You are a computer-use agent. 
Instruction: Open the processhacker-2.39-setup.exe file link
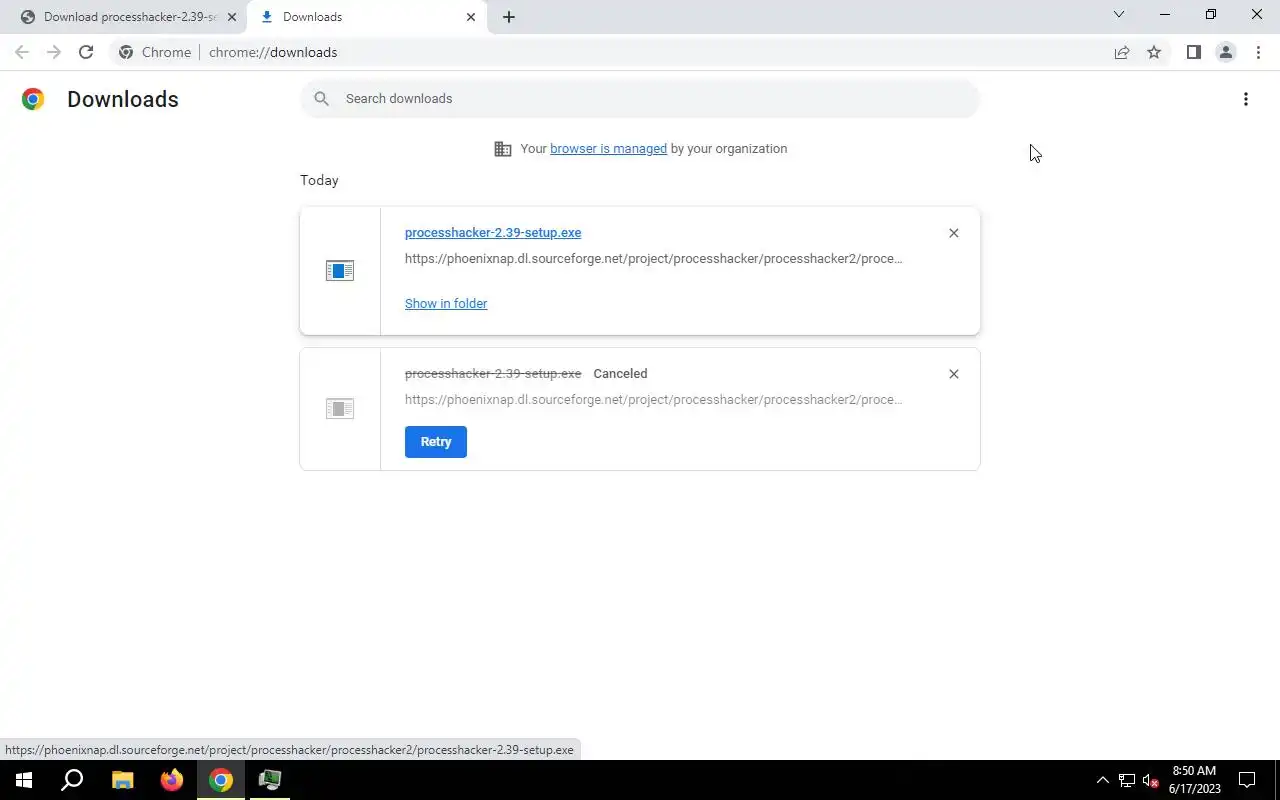493,232
